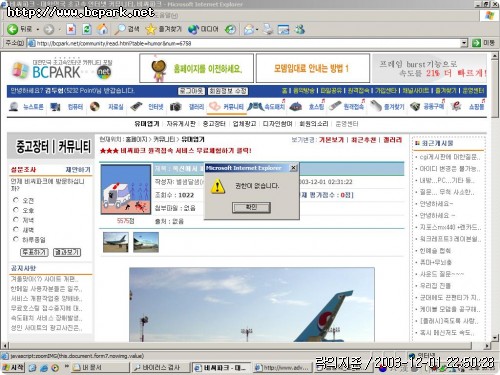Stop page loading with the red X icon
Image resolution: width=500 pixels, height=375 pixels.
coord(71,30)
